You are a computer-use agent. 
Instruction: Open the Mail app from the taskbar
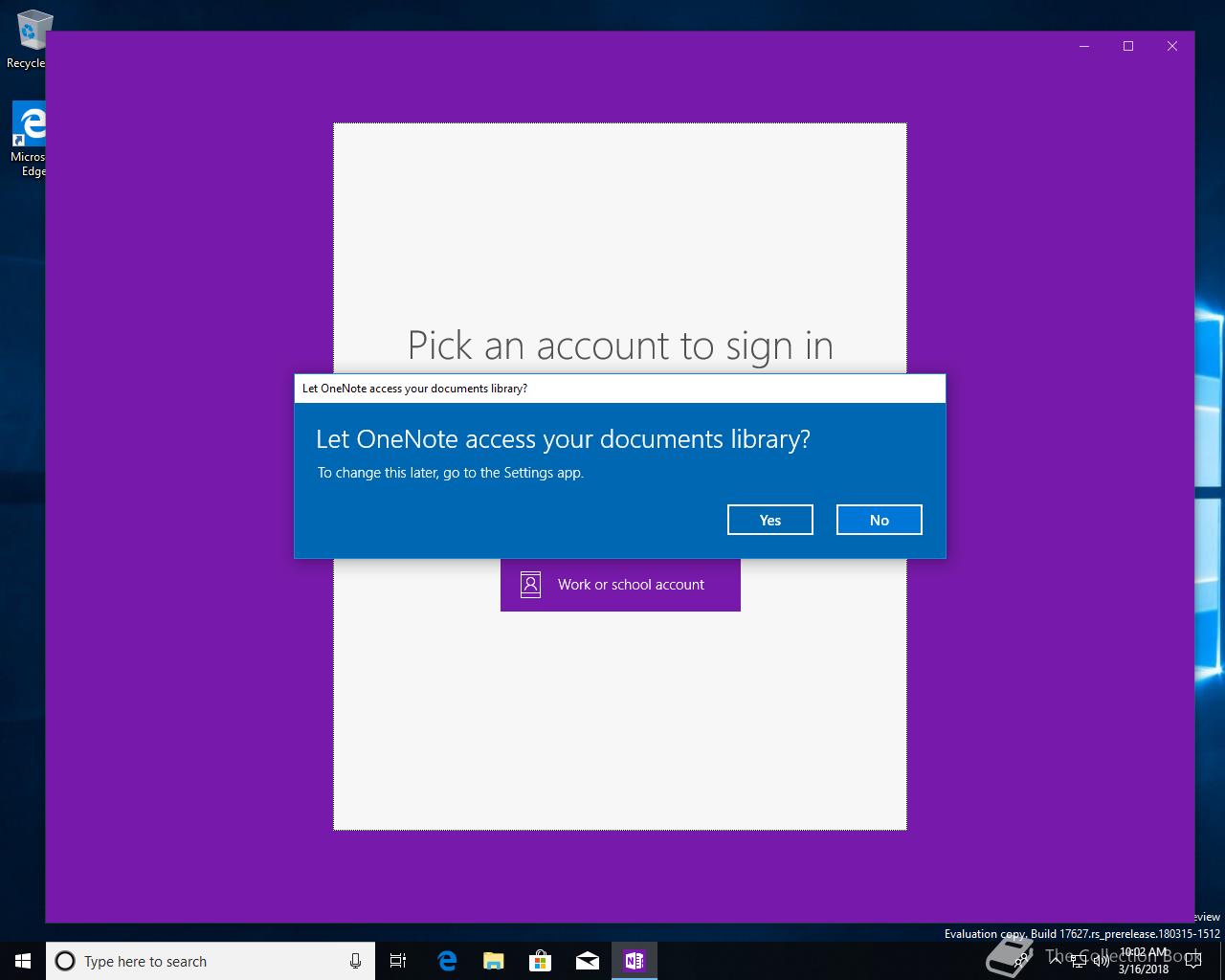[587, 961]
